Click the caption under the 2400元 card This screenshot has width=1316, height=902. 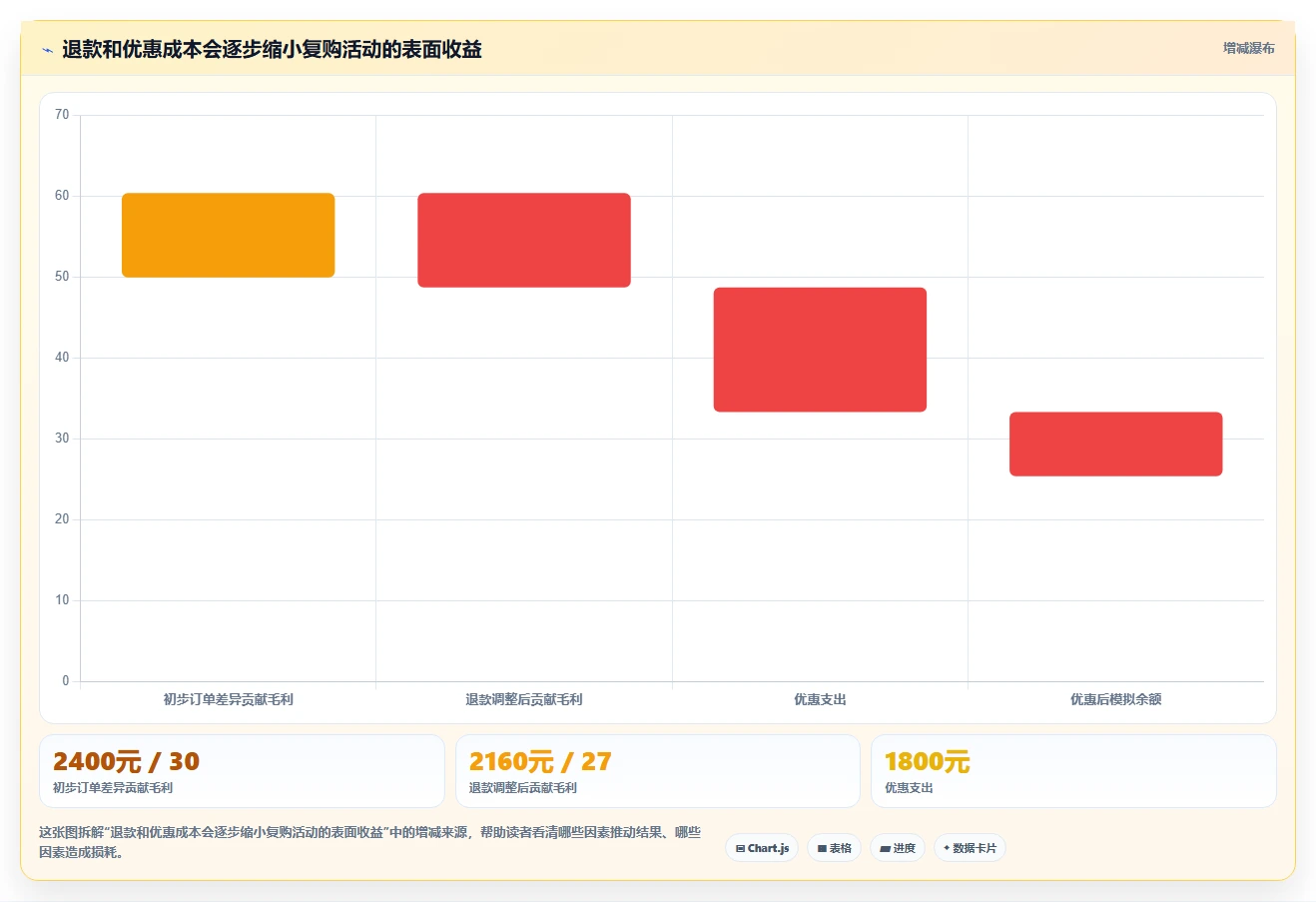pyautogui.click(x=113, y=788)
